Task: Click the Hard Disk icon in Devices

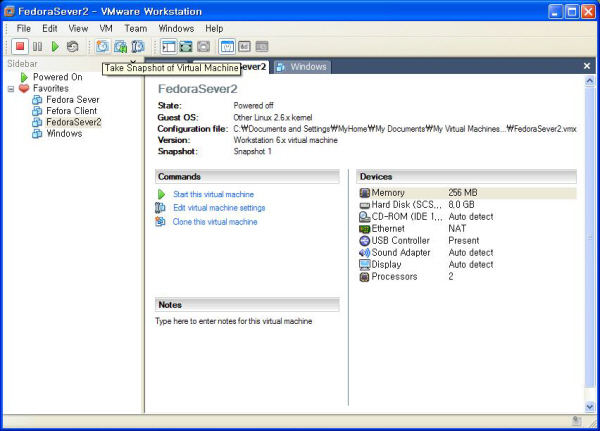Action: point(365,205)
